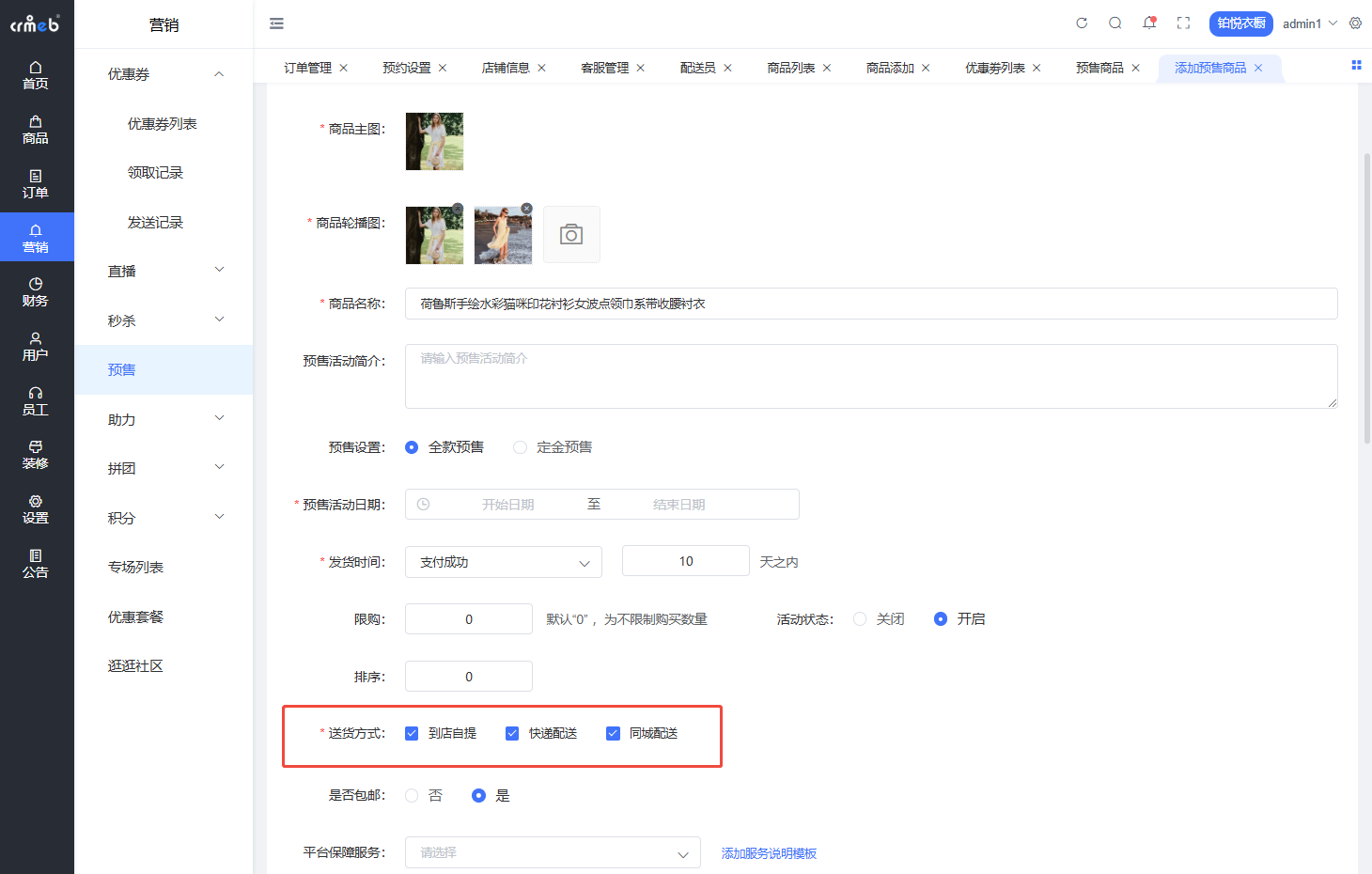Viewport: 1372px width, 874px height.
Task: Open the 用户 users sidebar icon
Action: point(36,347)
